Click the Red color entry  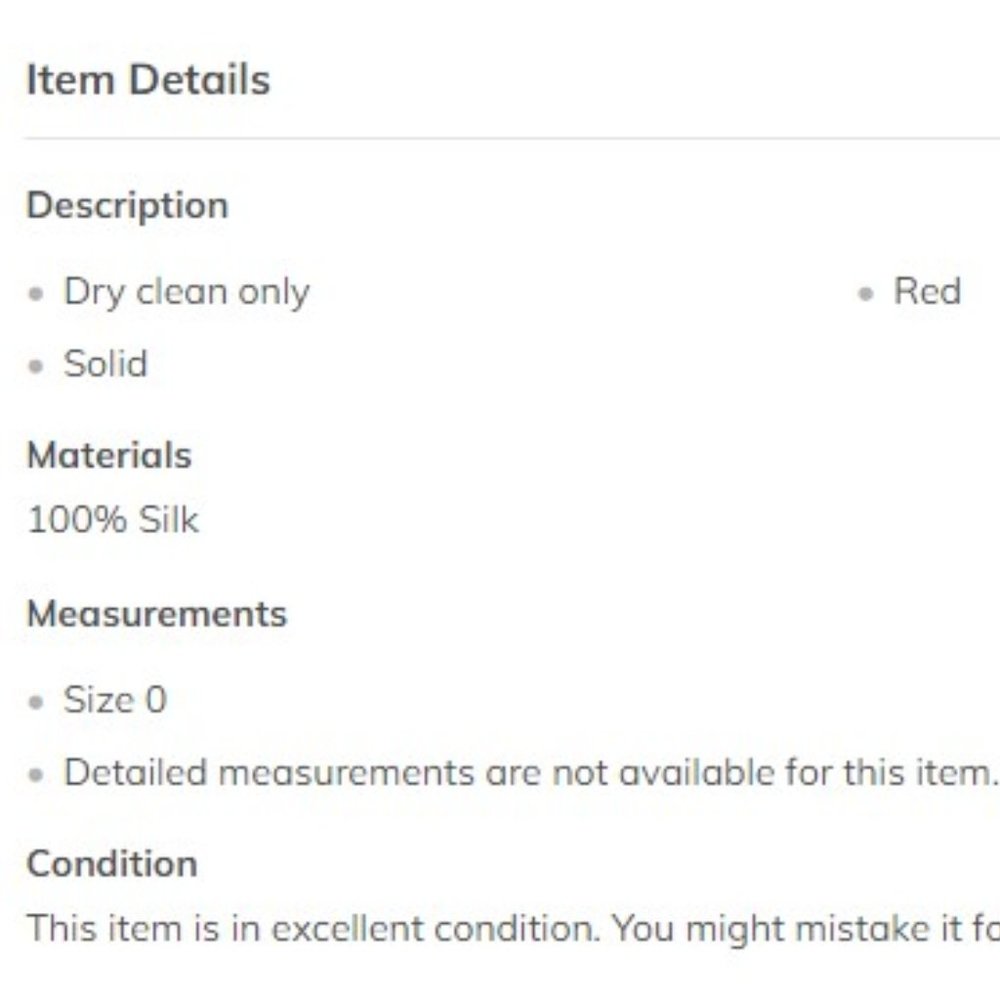tap(927, 291)
